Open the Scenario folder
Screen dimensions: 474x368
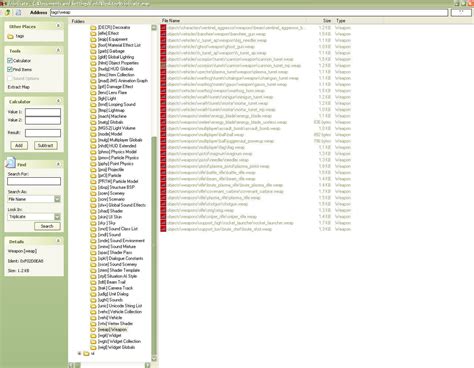[107, 199]
